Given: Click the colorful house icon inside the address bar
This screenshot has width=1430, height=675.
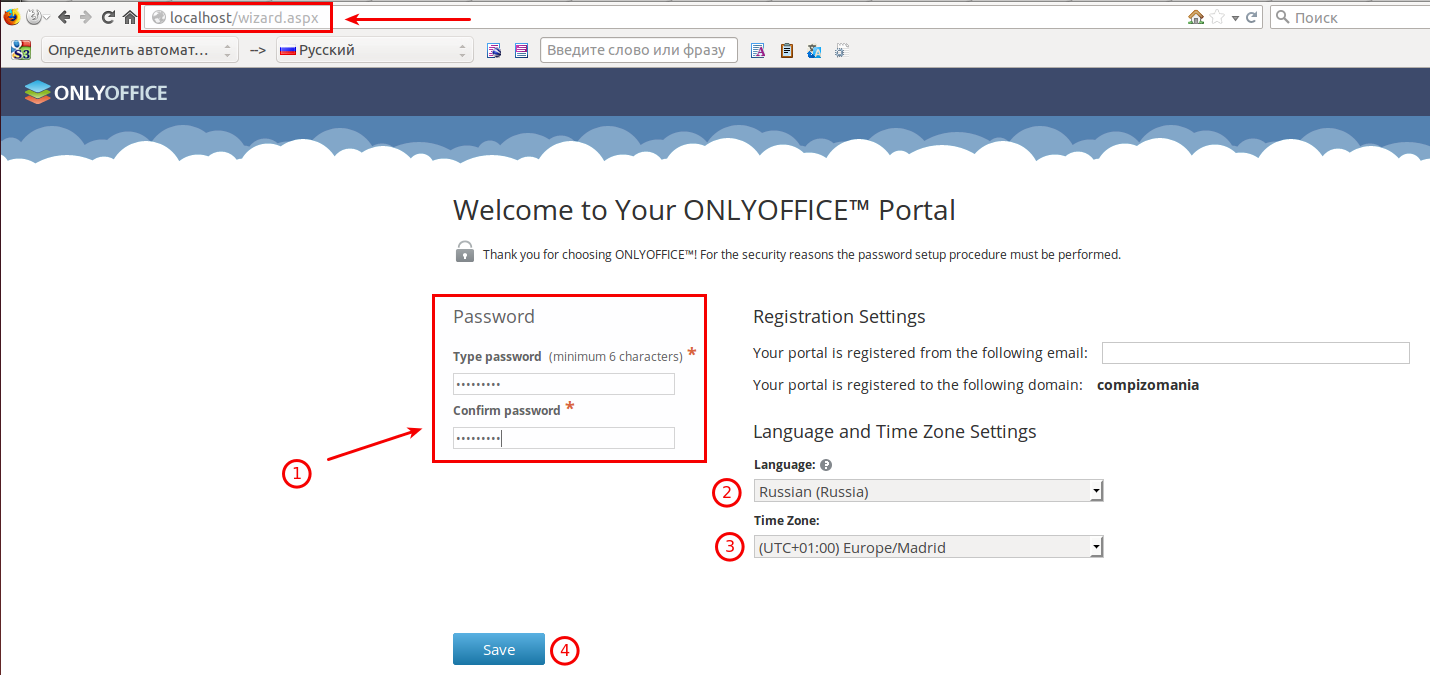Looking at the screenshot, I should point(1196,17).
